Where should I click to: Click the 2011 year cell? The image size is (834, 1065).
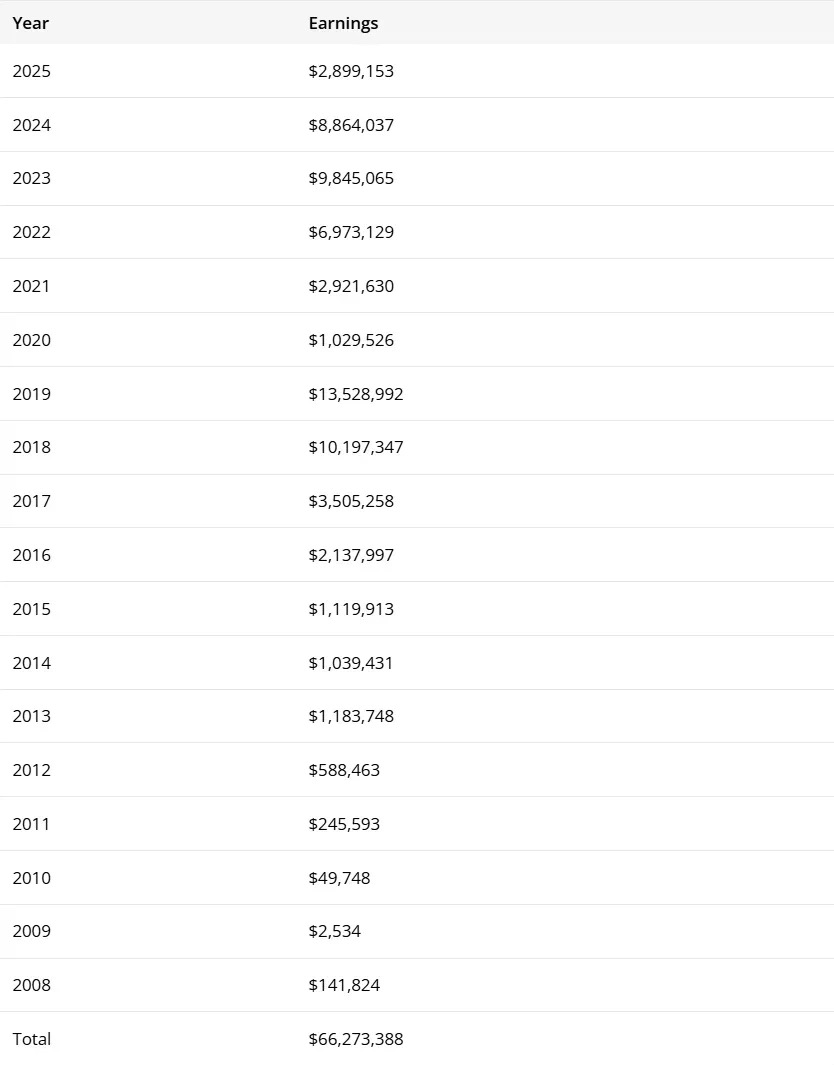31,824
